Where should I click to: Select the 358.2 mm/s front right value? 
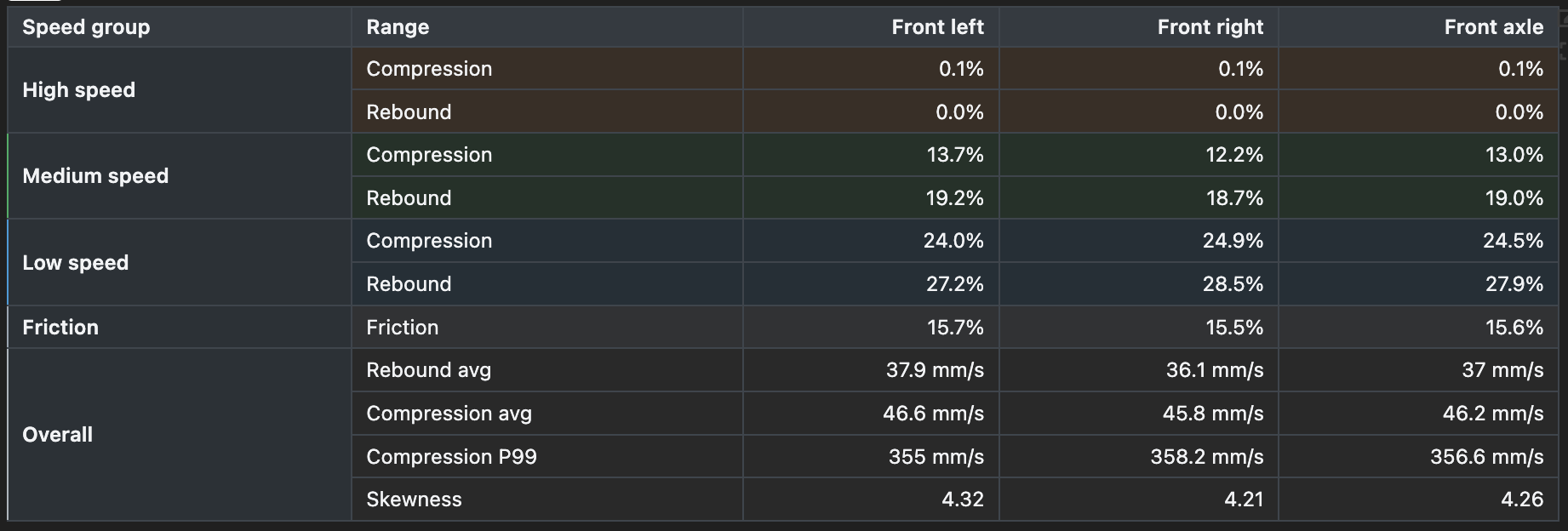pos(1206,457)
